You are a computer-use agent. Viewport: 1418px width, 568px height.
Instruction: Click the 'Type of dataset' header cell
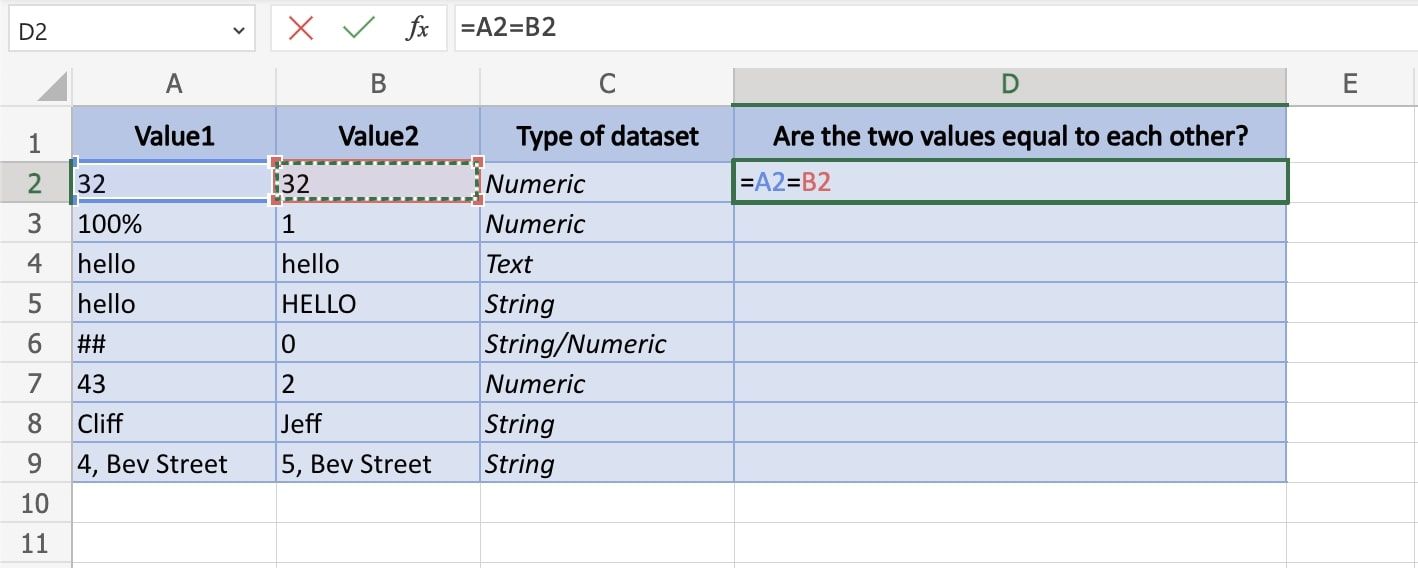click(607, 137)
